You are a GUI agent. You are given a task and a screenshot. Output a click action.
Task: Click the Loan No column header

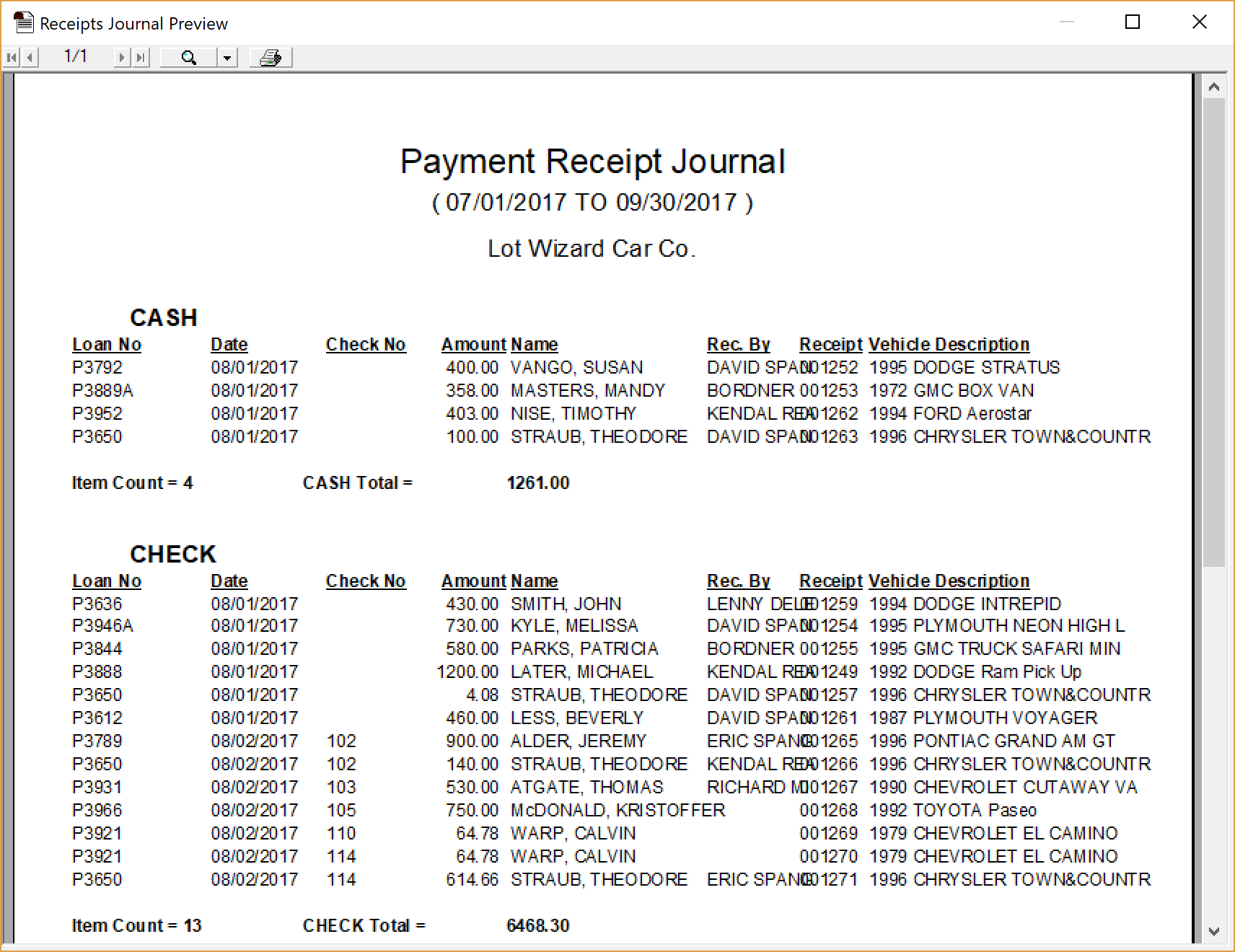pos(106,345)
